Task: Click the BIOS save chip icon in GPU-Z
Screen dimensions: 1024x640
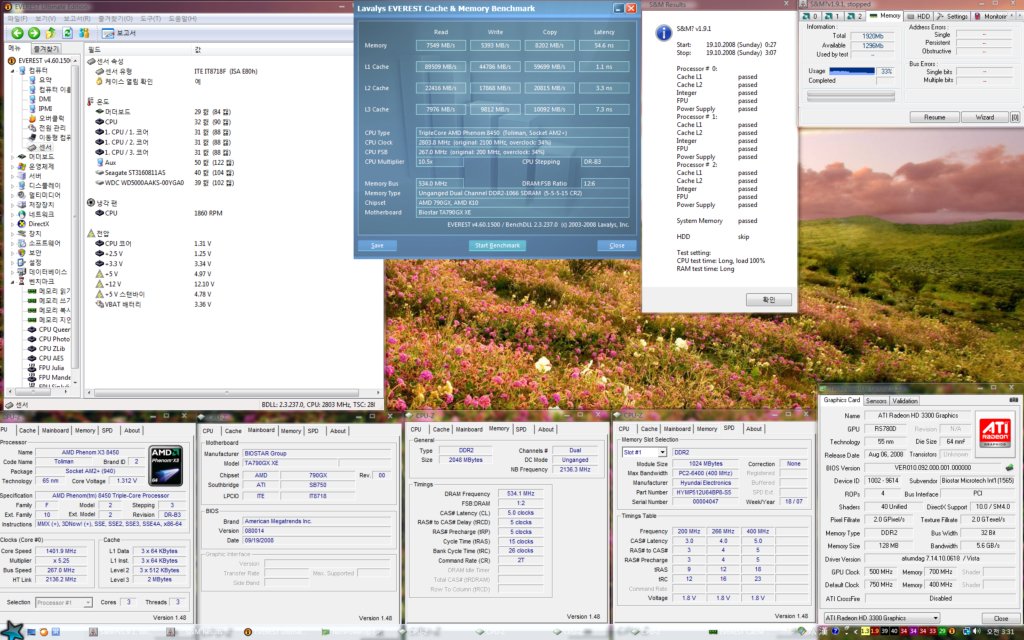Action: (x=1010, y=468)
